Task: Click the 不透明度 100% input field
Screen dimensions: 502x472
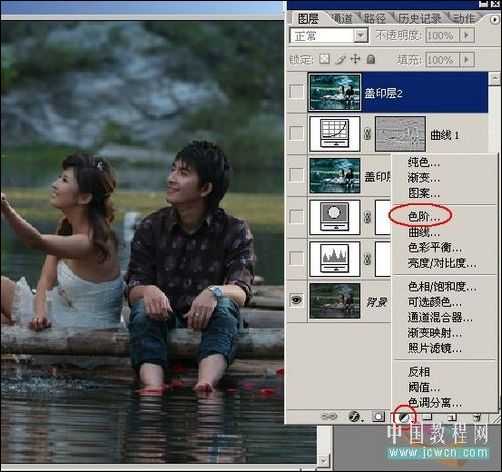Action: [442, 35]
